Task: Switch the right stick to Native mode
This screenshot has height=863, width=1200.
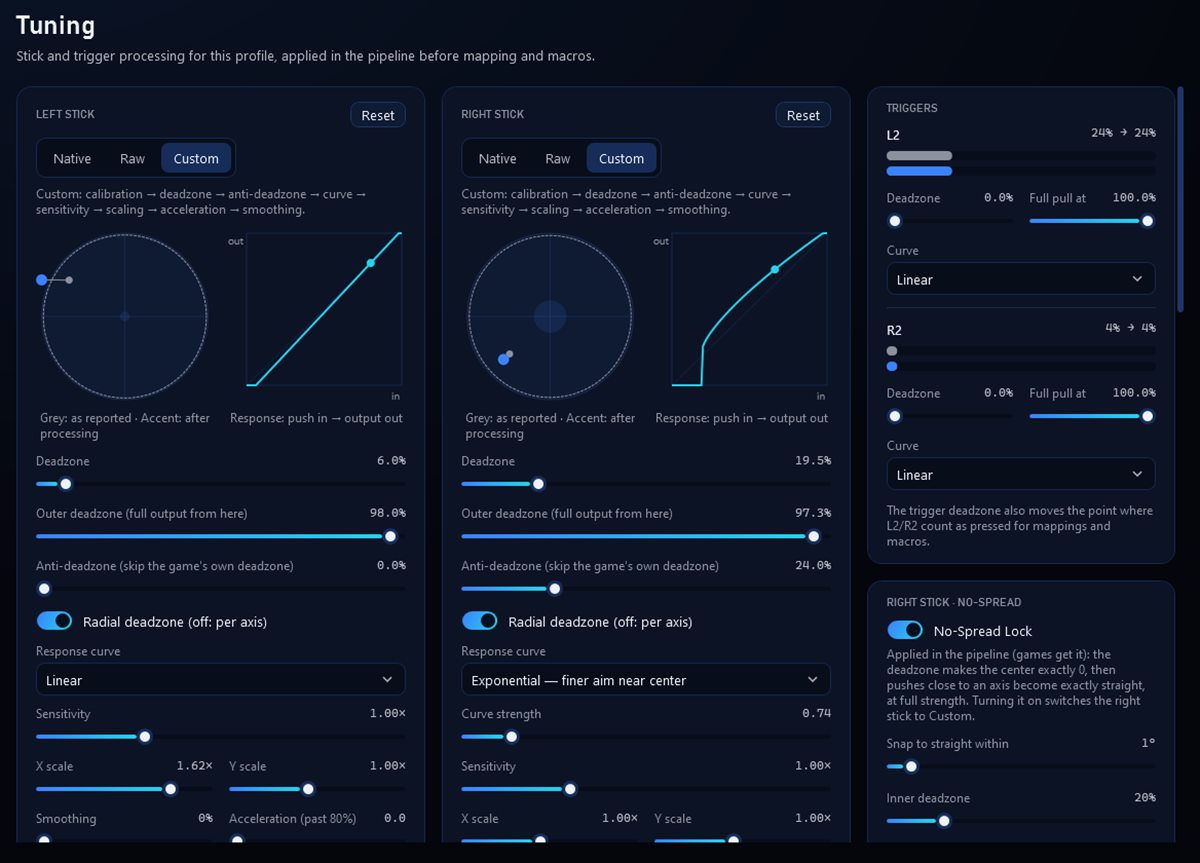Action: click(497, 158)
